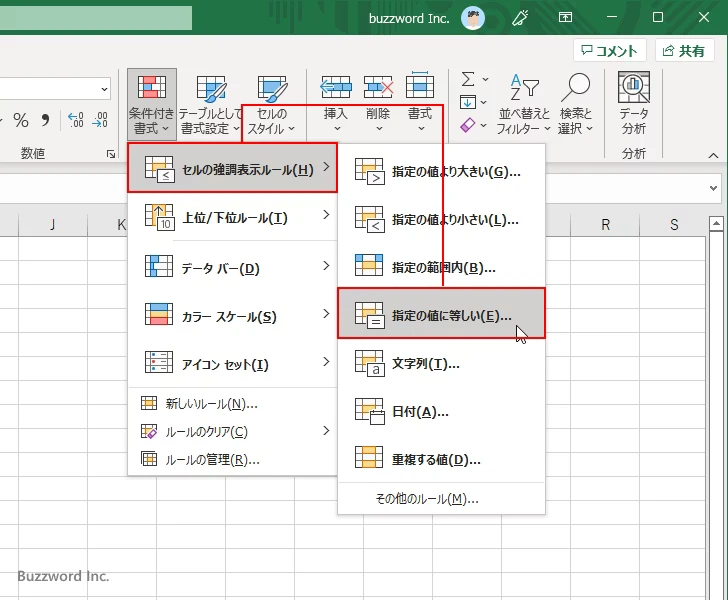Viewport: 728px width, 600px height.
Task: Click the 削除 delete cells icon
Action: pos(378,87)
